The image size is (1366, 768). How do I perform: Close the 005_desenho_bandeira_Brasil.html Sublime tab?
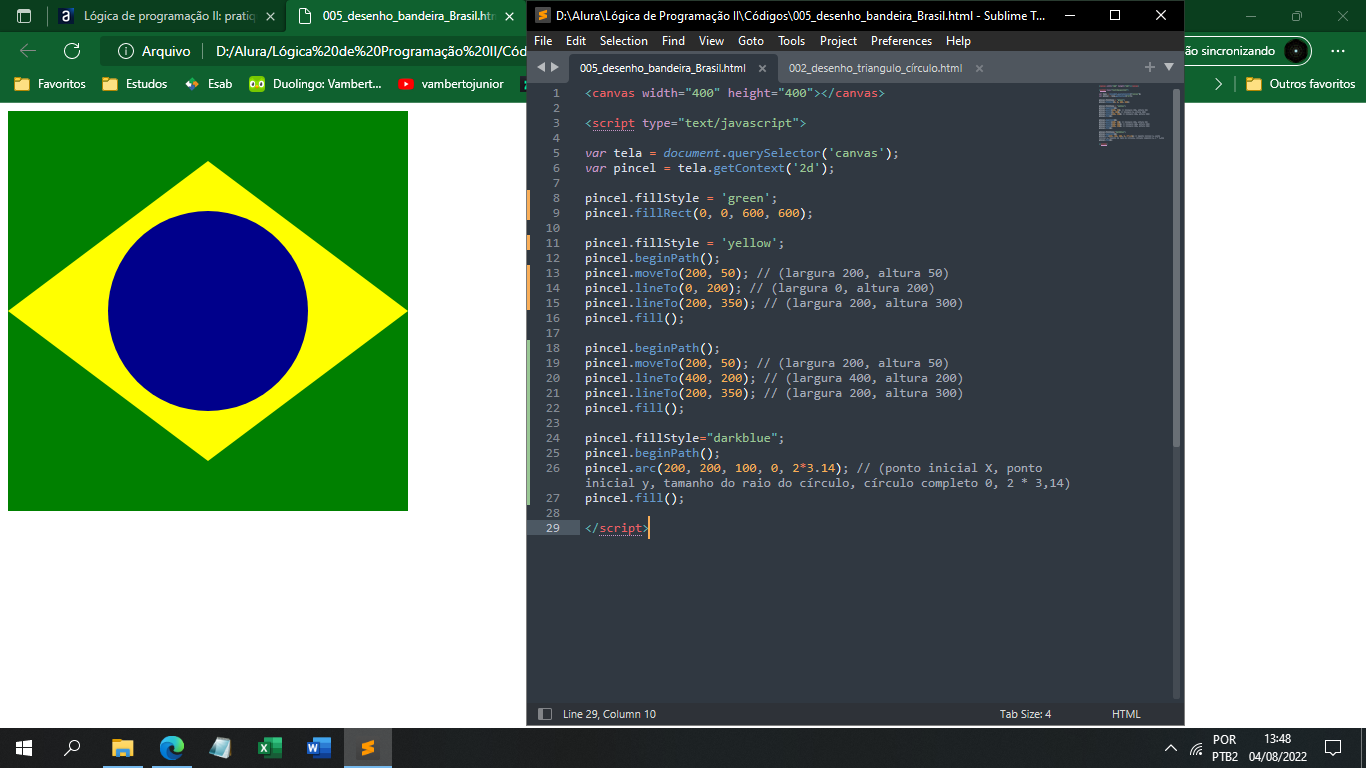(762, 68)
